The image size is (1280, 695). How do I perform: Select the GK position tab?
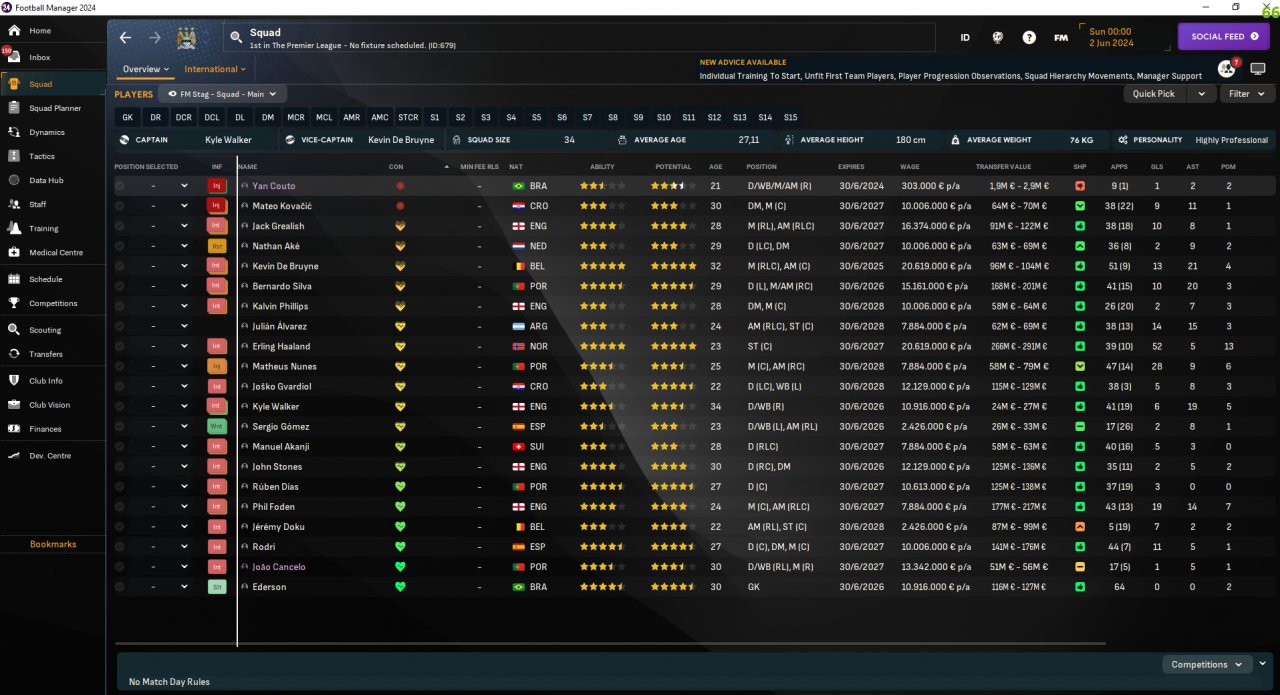tap(127, 118)
